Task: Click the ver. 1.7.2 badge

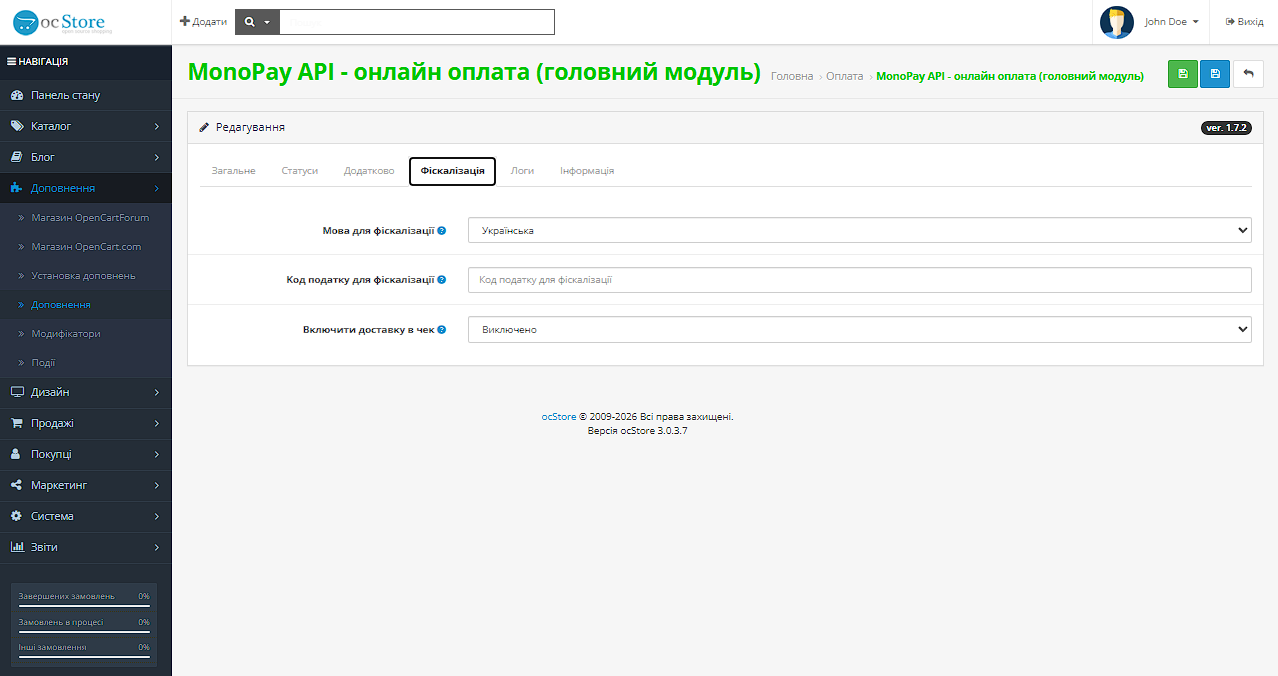Action: (x=1226, y=128)
